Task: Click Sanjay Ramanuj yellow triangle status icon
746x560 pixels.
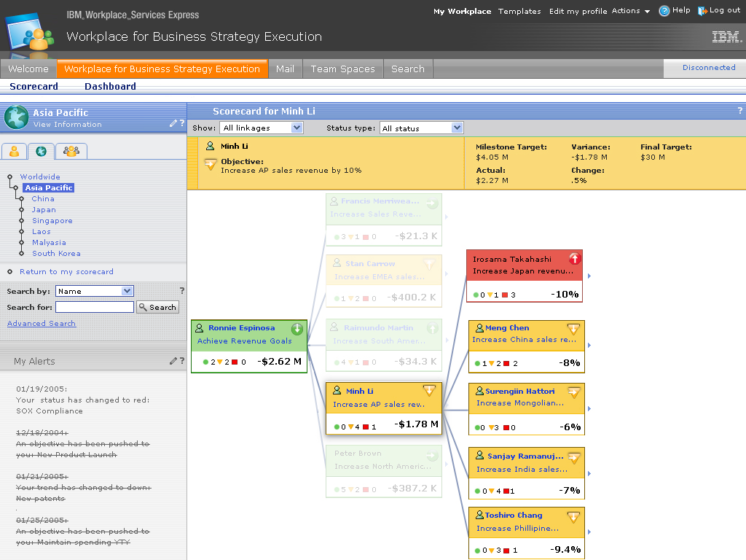Action: (574, 458)
